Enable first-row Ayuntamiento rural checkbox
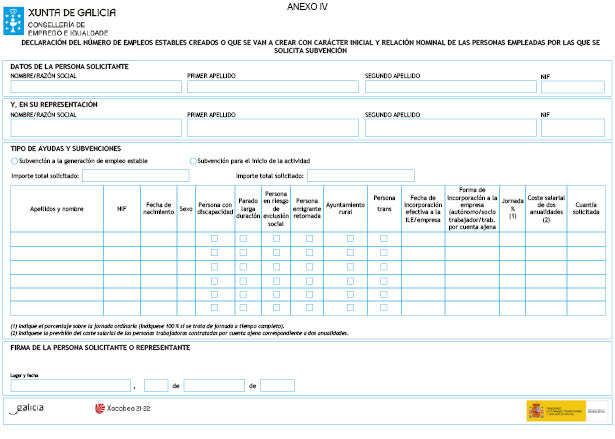Screen dimensions: 615x439 350,239
